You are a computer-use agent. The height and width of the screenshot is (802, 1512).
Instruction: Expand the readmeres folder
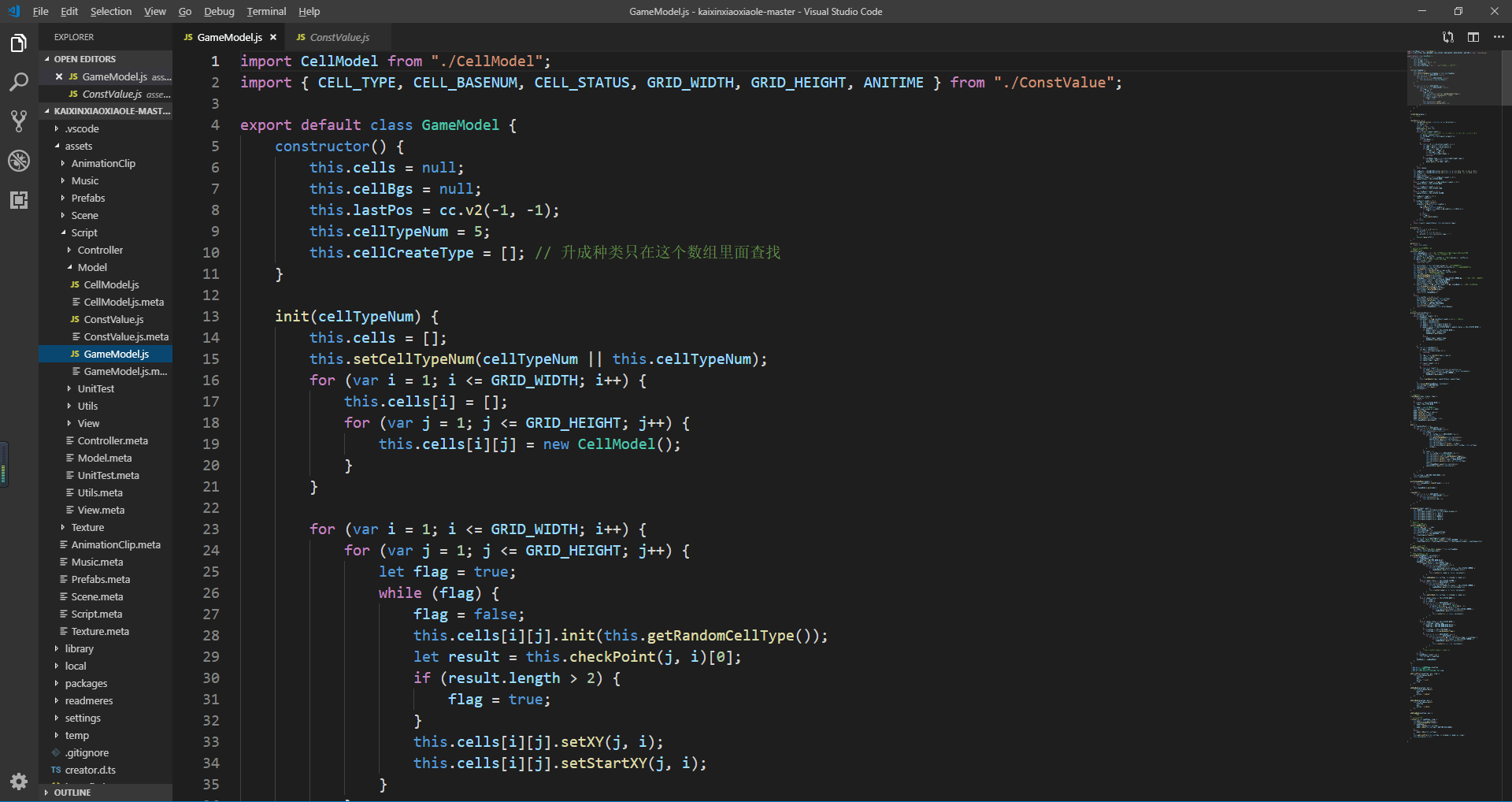pos(106,700)
